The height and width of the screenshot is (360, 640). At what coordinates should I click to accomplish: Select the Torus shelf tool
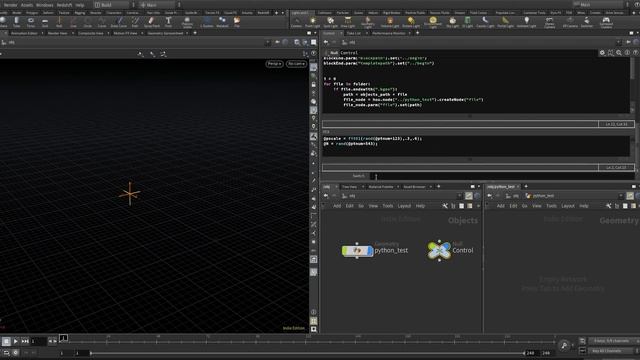click(31, 22)
